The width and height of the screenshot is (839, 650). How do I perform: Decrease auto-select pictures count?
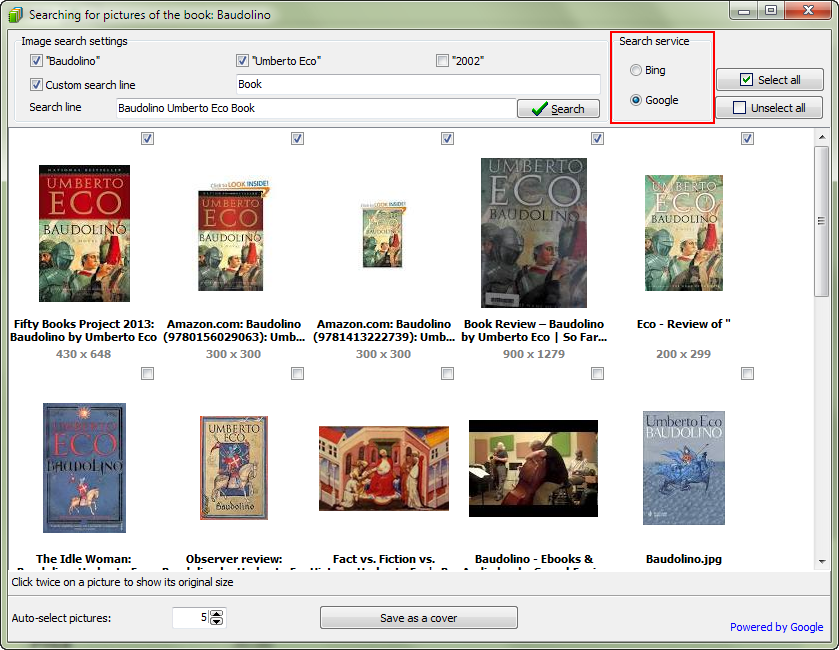point(217,621)
